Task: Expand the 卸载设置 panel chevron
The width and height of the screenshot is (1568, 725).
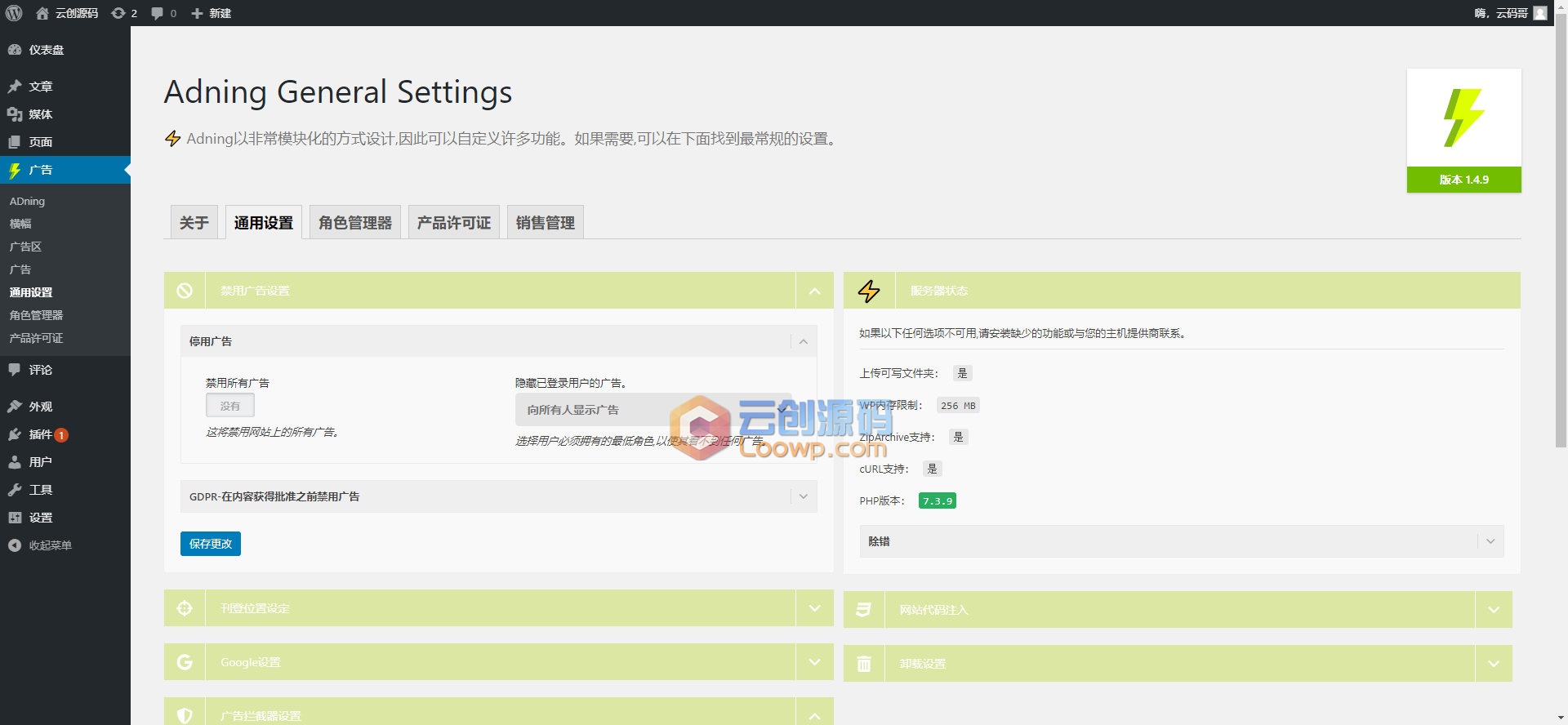Action: [x=1494, y=664]
